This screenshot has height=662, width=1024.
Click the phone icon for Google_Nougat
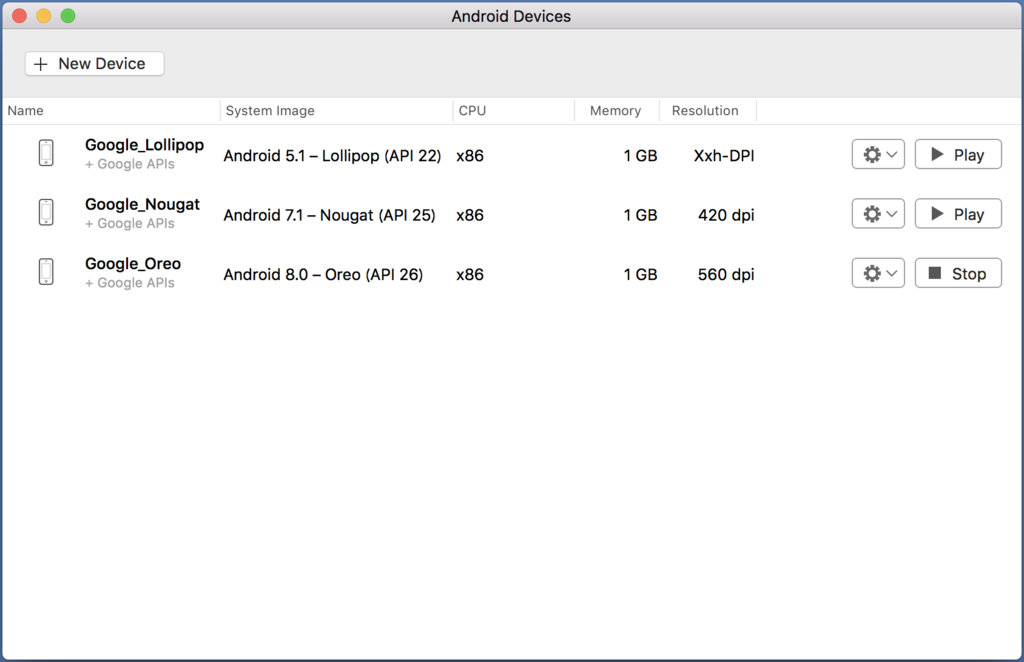pos(46,212)
